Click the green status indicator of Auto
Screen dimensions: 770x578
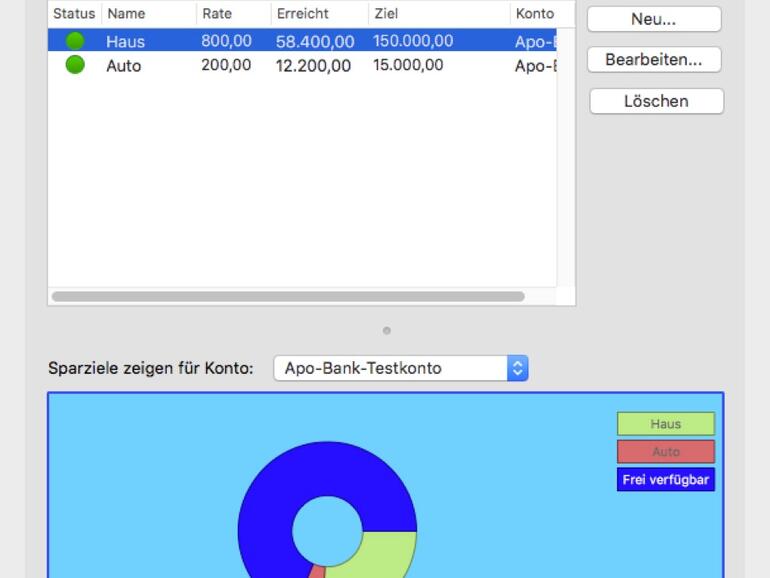pyautogui.click(x=75, y=64)
